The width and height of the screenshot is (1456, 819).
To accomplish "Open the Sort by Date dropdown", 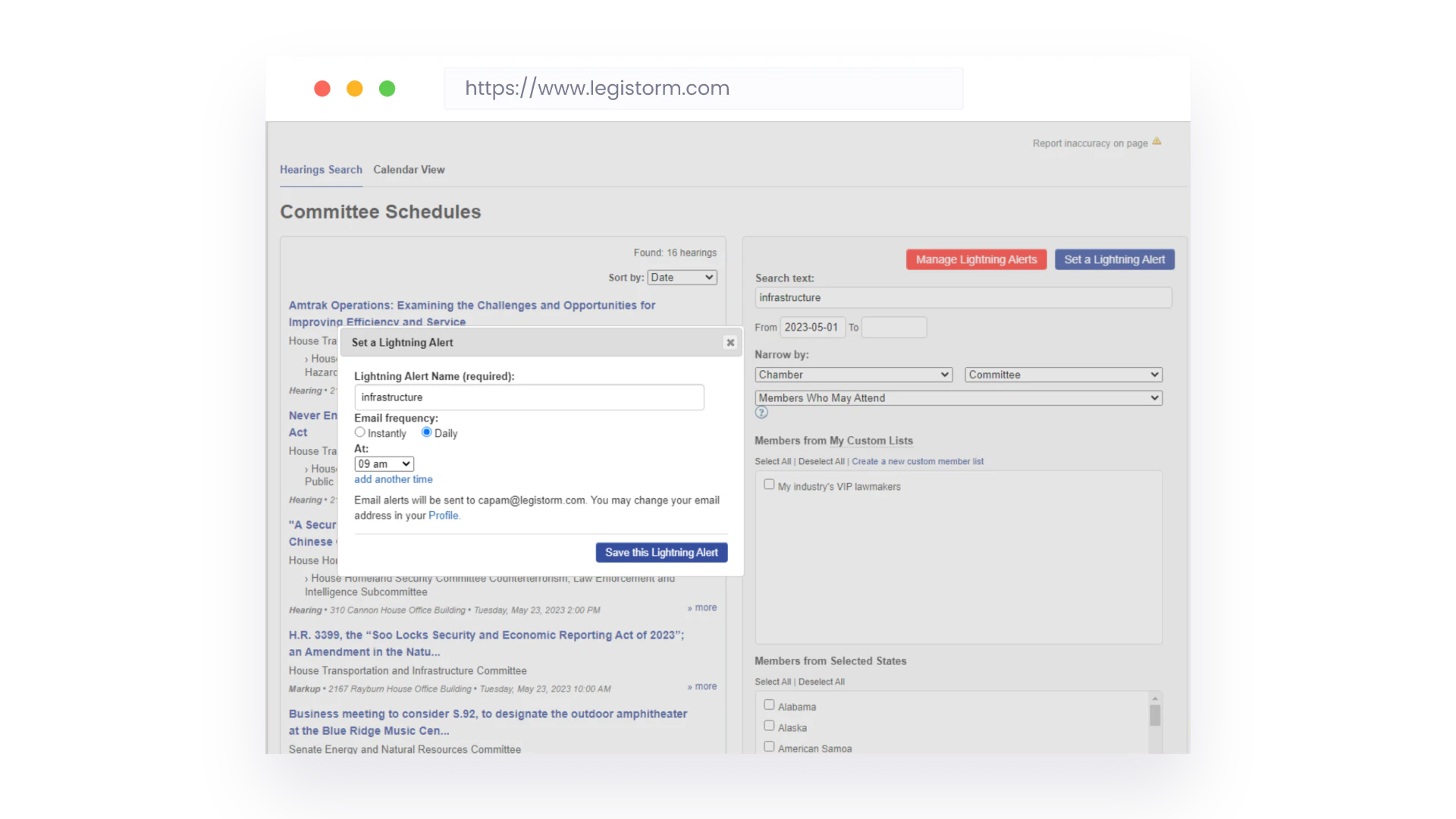I will [681, 277].
